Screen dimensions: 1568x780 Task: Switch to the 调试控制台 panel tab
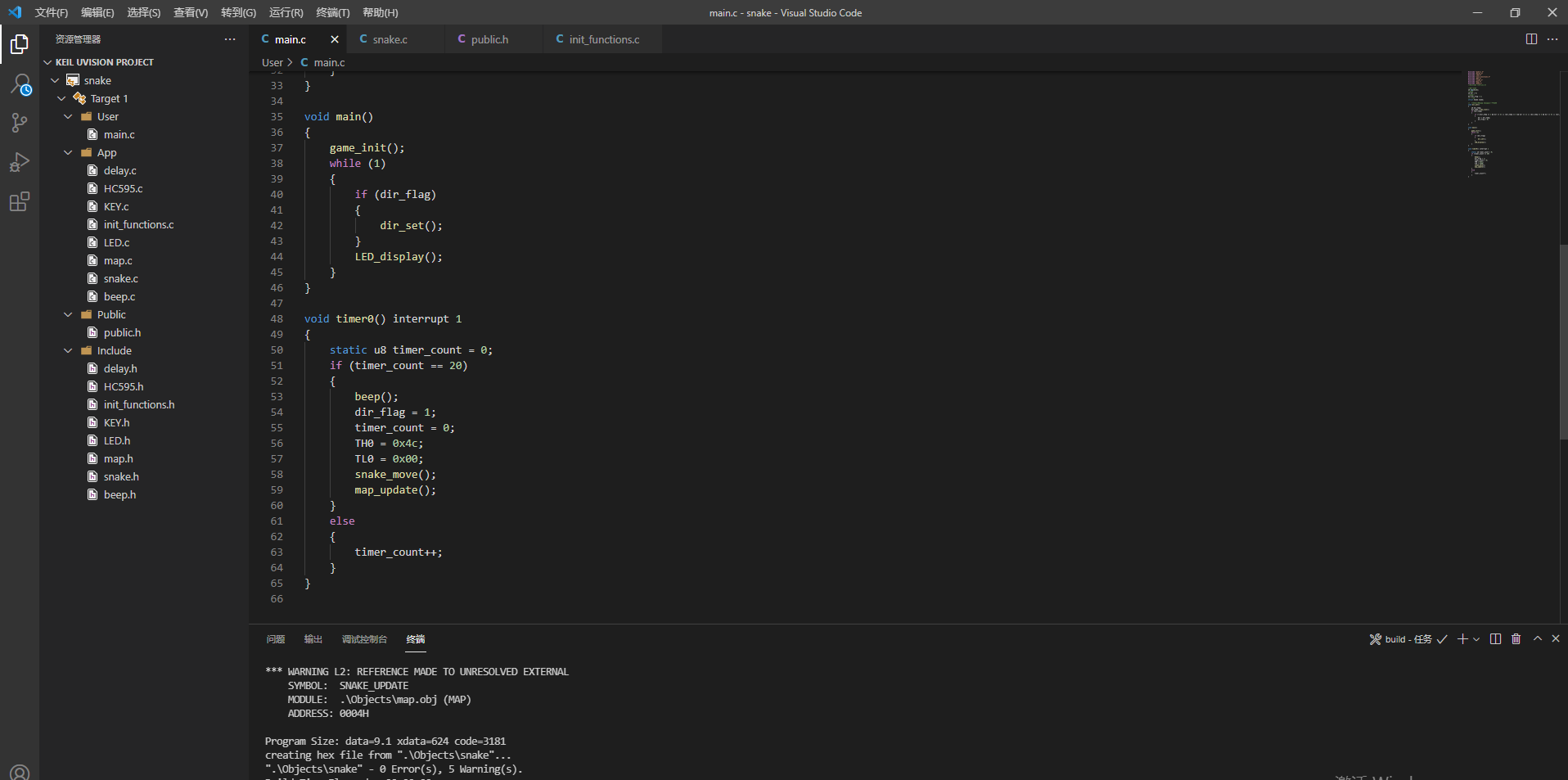pyautogui.click(x=364, y=639)
